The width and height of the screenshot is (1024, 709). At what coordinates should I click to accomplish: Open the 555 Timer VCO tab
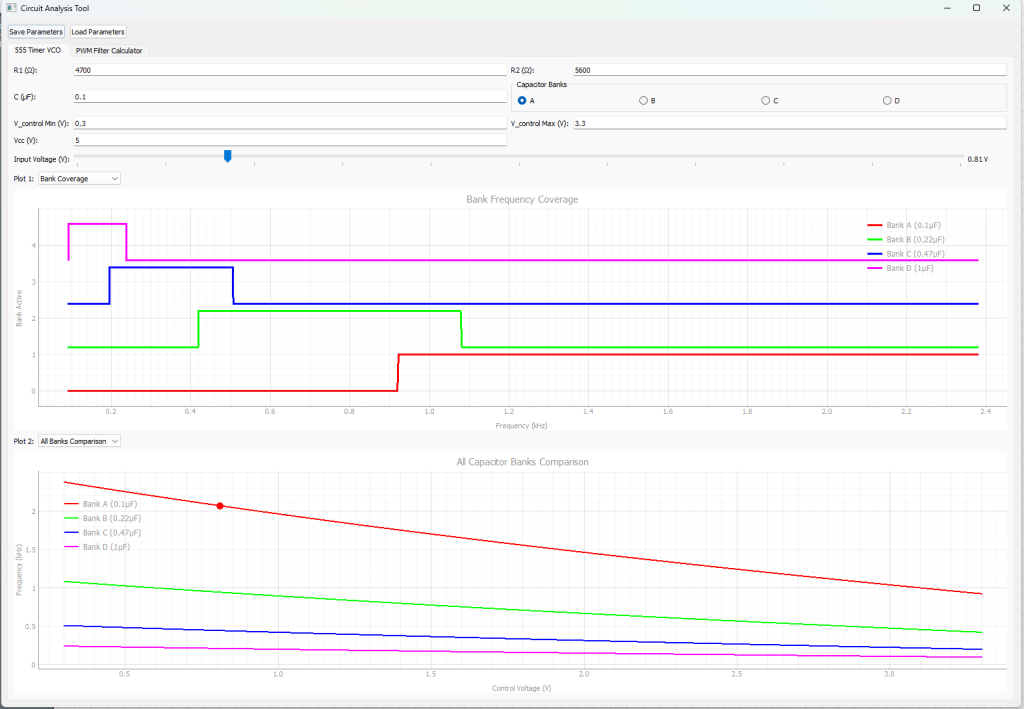click(x=38, y=50)
